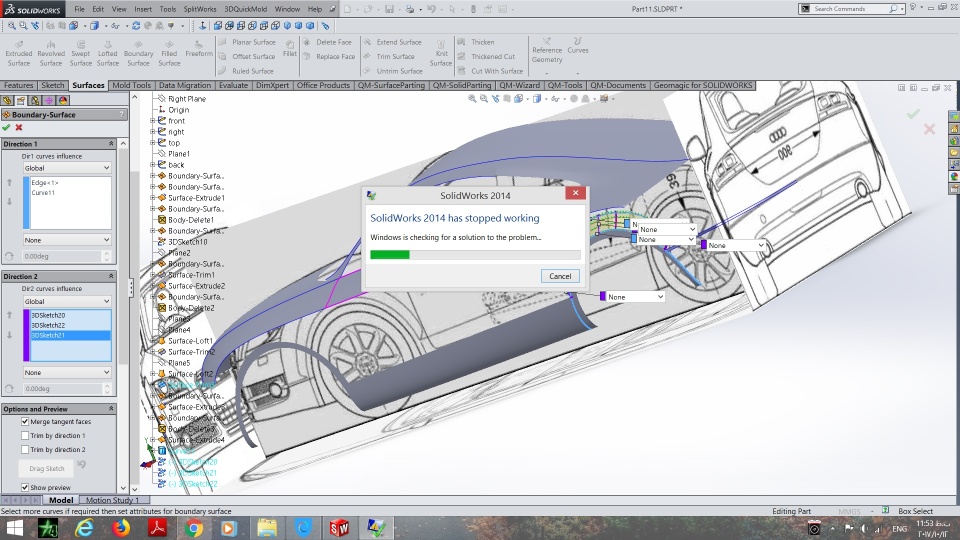The image size is (960, 540).
Task: Choose Ruled Surface command
Action: 247,71
